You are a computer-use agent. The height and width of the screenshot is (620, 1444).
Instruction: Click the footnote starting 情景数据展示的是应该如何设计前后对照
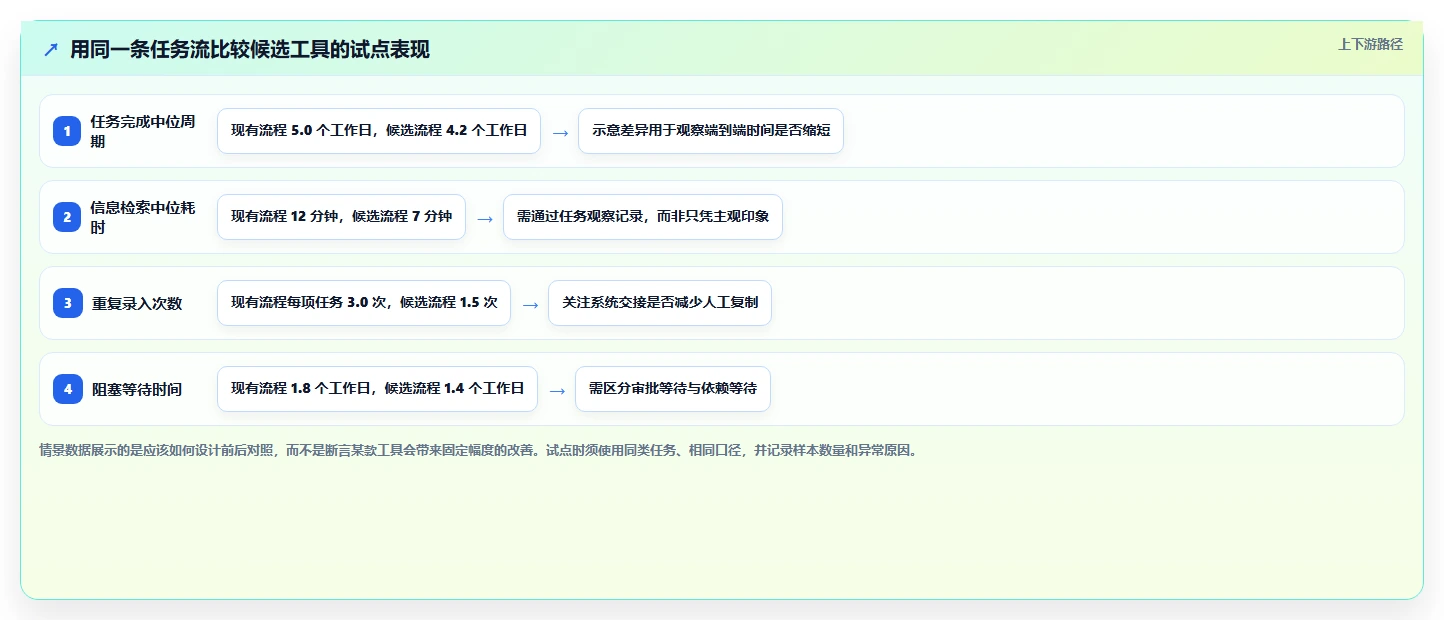[x=478, y=450]
